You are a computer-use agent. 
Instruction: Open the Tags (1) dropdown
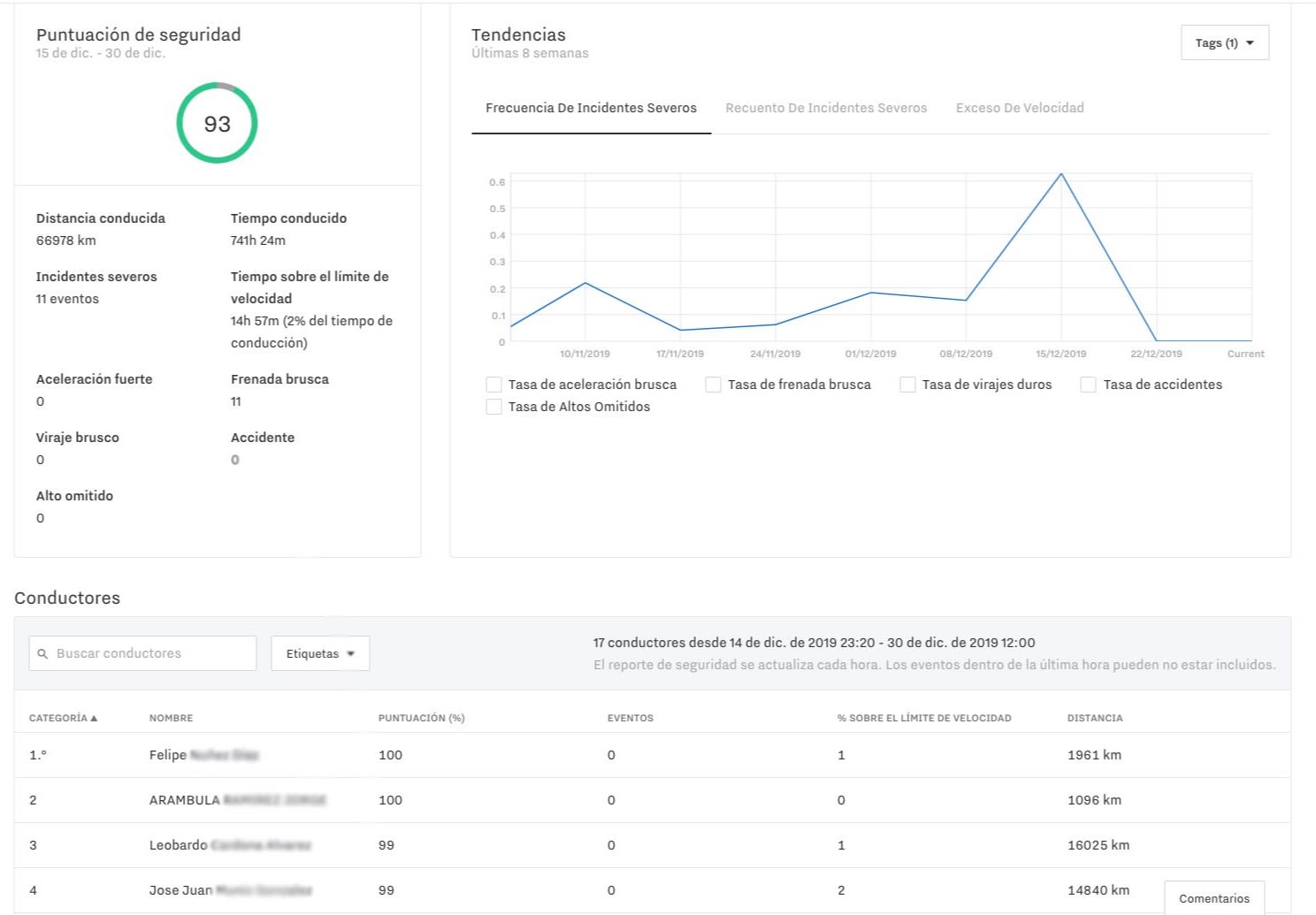(1225, 42)
